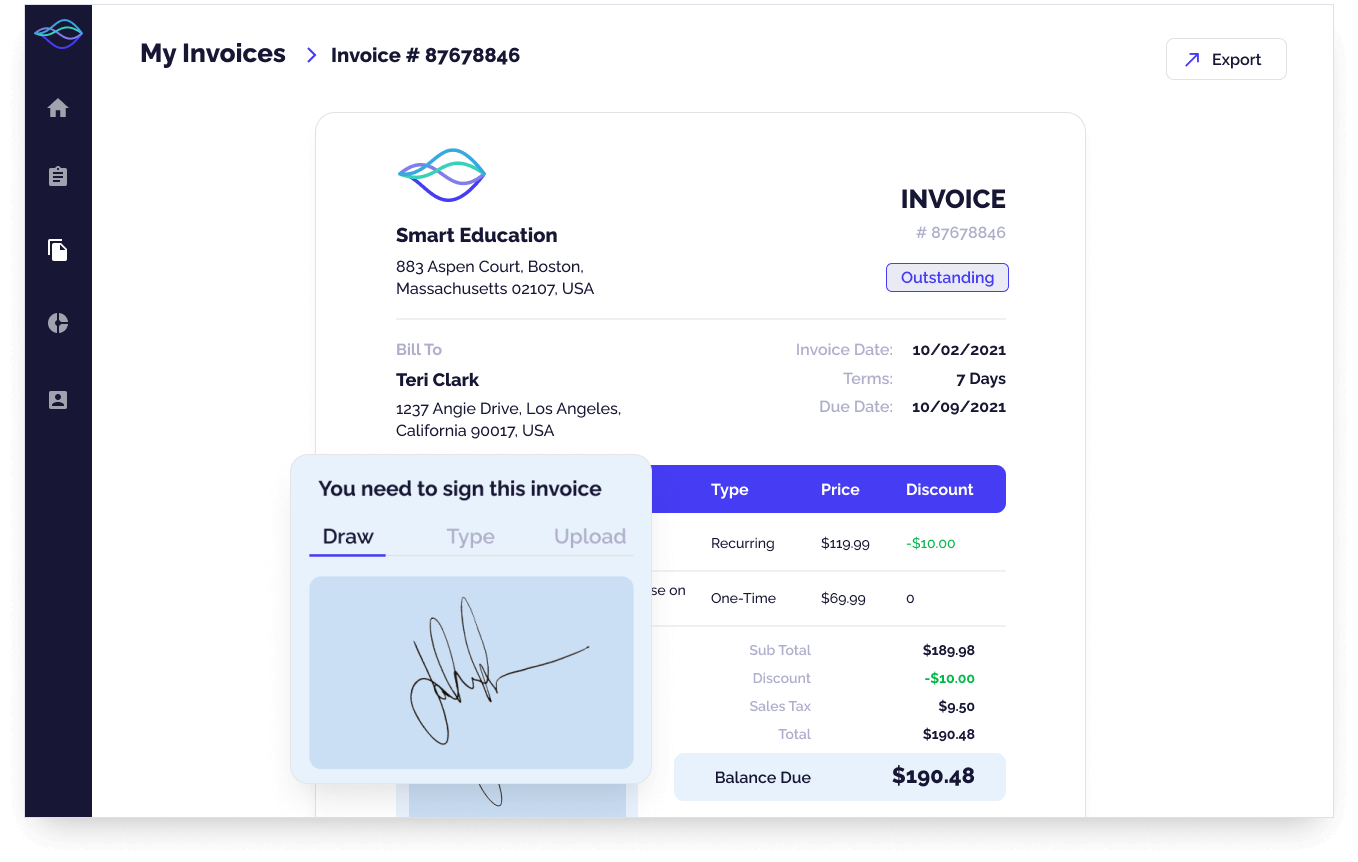Select the Draw signature tab
Image resolution: width=1358 pixels, height=862 pixels.
[x=347, y=537]
